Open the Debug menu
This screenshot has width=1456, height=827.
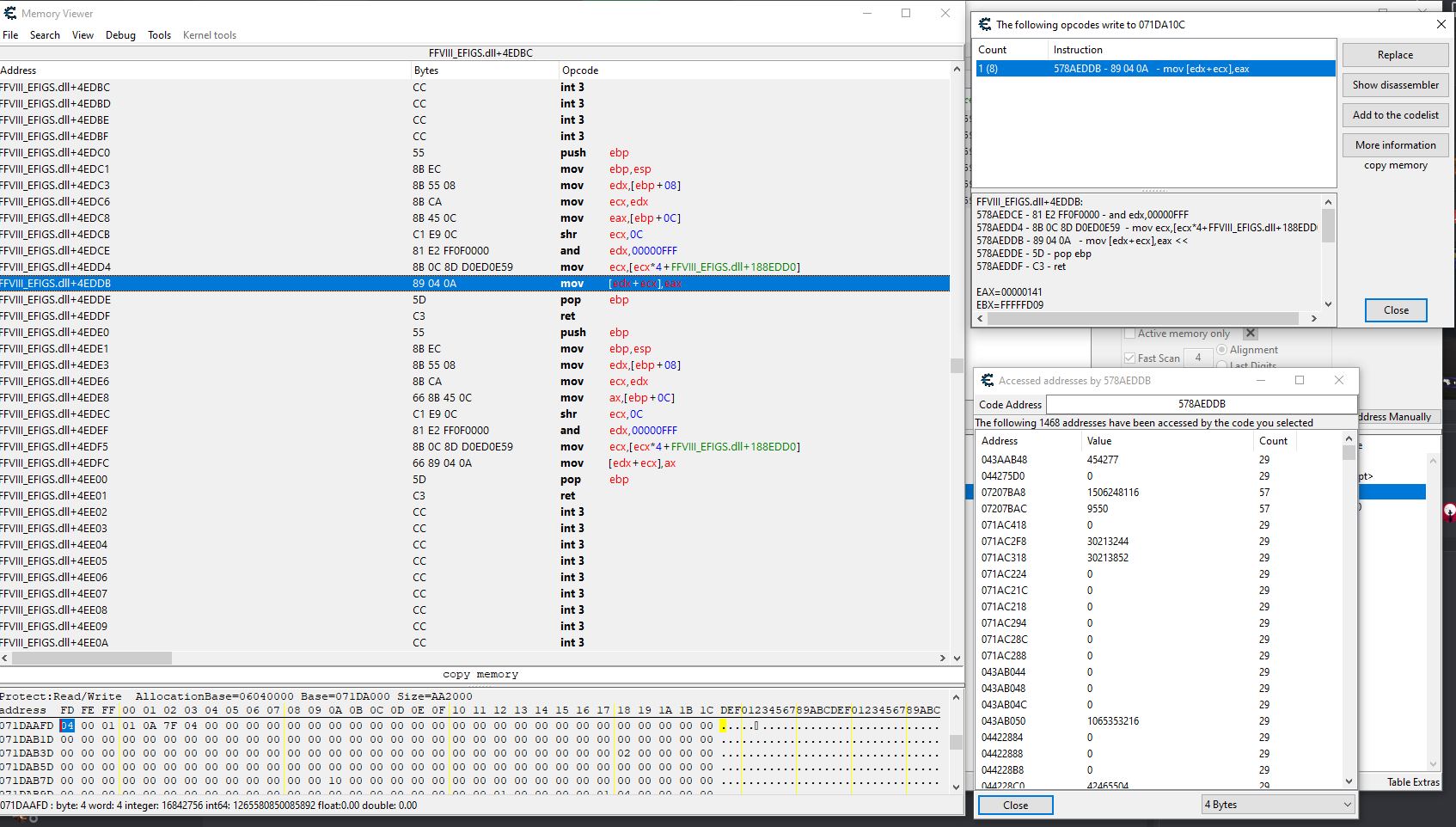coord(120,35)
